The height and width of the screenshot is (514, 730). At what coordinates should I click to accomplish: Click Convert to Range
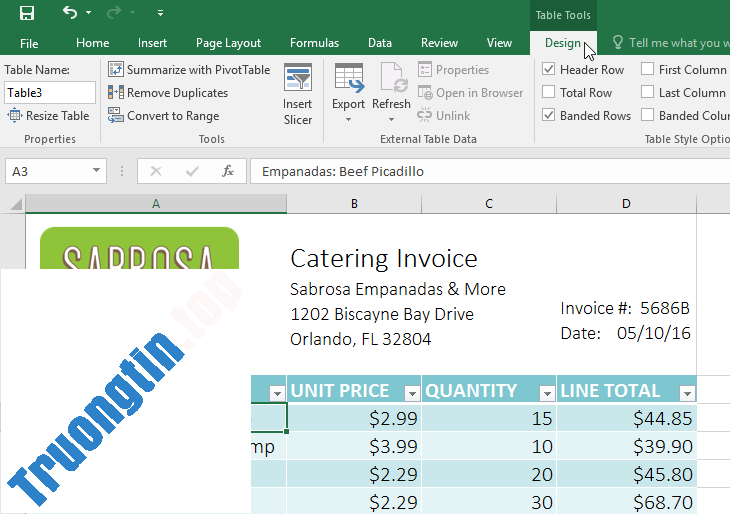163,115
